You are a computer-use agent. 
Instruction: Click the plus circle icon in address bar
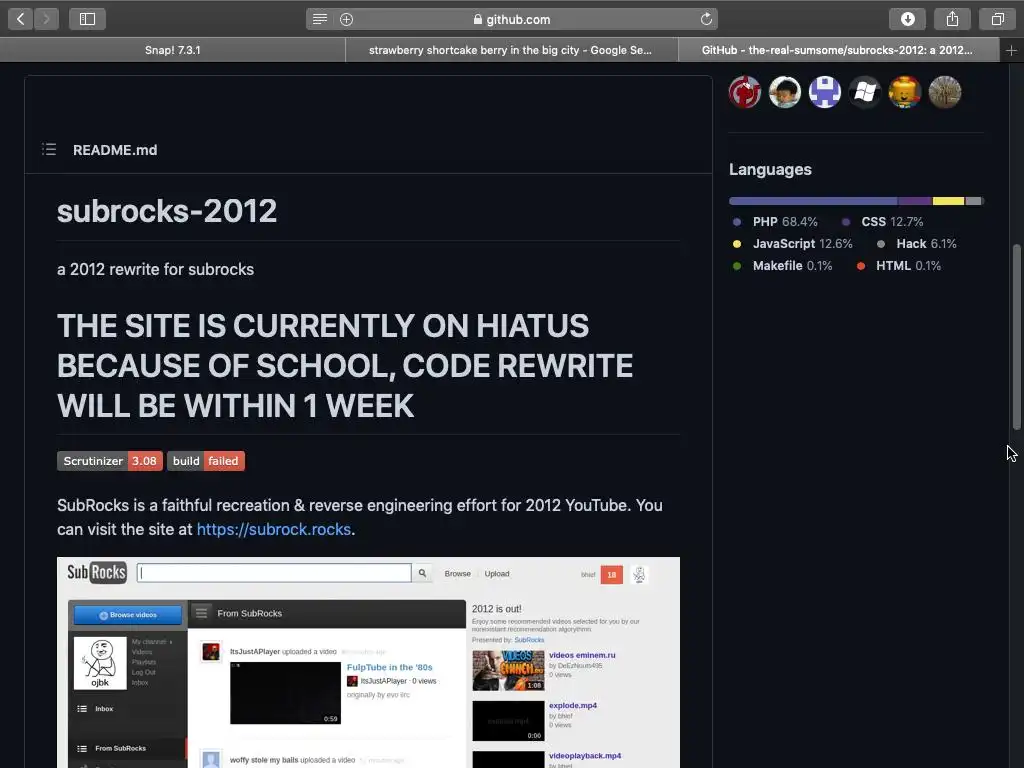point(347,20)
